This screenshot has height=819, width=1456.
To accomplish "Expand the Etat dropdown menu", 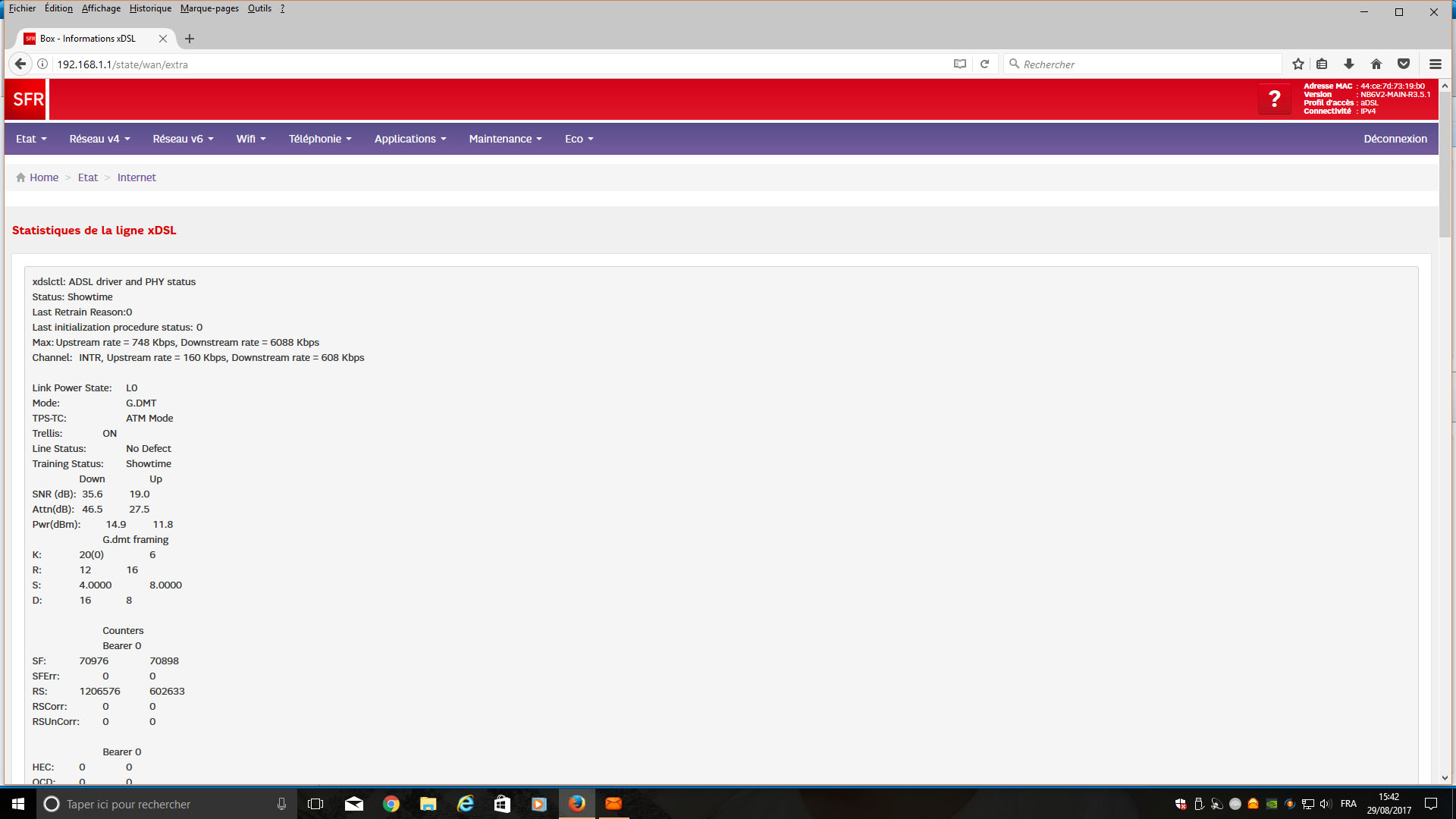I will [31, 139].
